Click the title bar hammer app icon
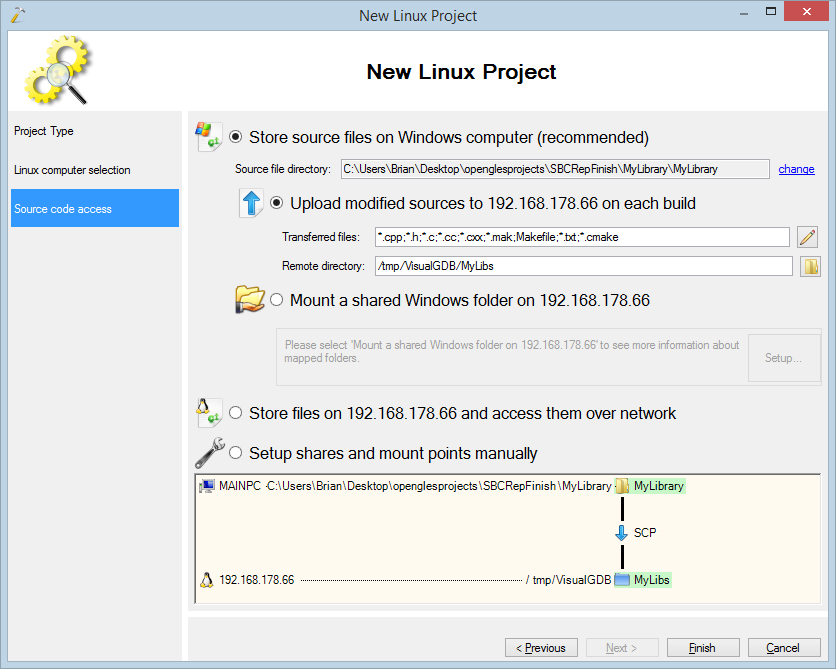Screen dimensions: 836x669 tap(18, 15)
